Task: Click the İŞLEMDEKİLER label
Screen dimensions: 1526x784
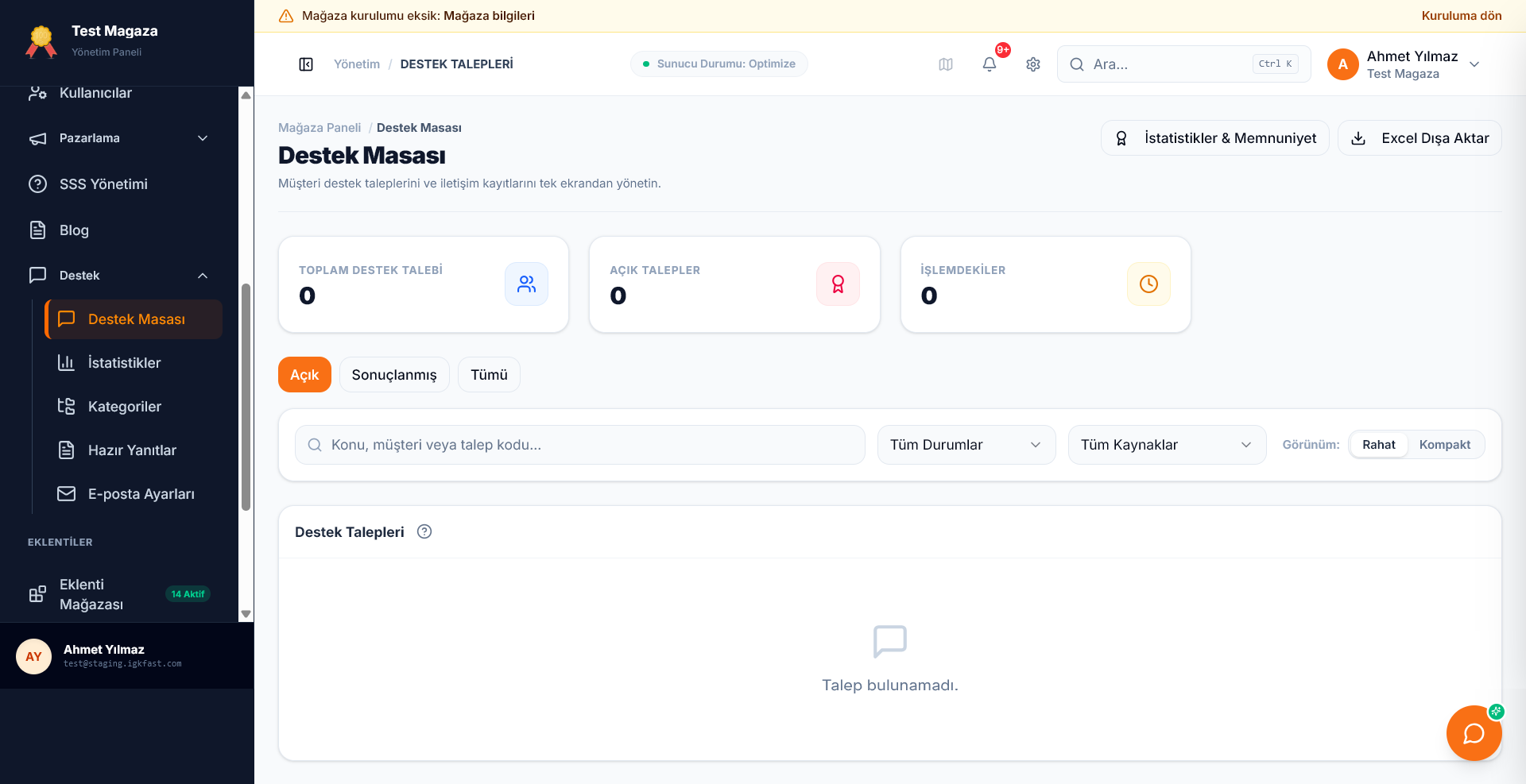Action: pyautogui.click(x=963, y=270)
